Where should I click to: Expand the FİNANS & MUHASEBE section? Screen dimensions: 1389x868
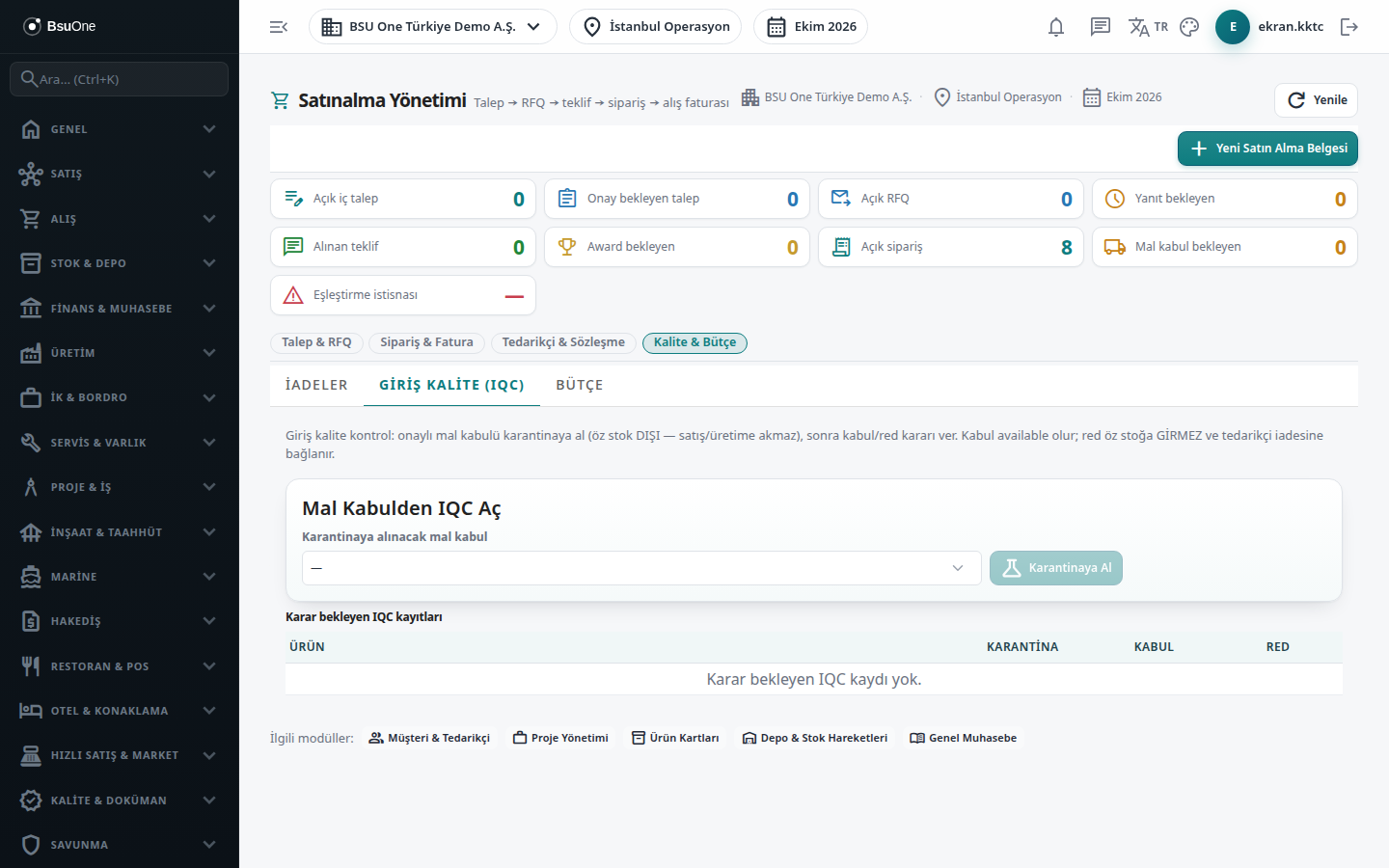click(x=120, y=309)
